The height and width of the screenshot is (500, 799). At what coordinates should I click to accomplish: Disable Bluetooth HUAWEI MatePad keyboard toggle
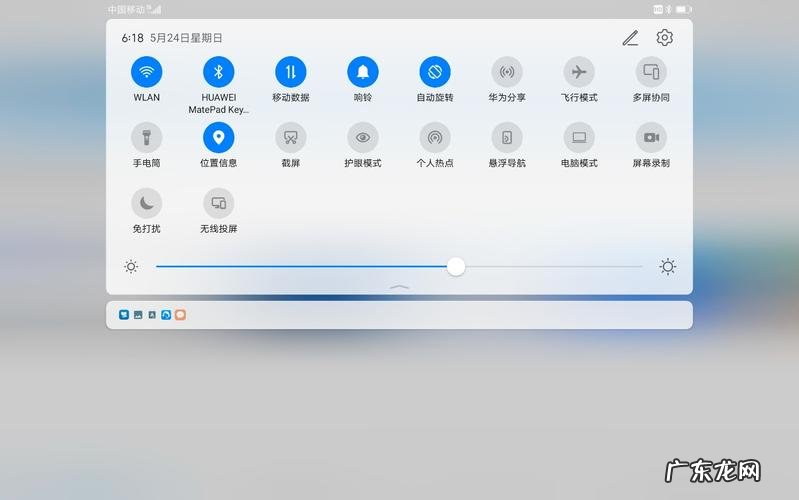[219, 72]
